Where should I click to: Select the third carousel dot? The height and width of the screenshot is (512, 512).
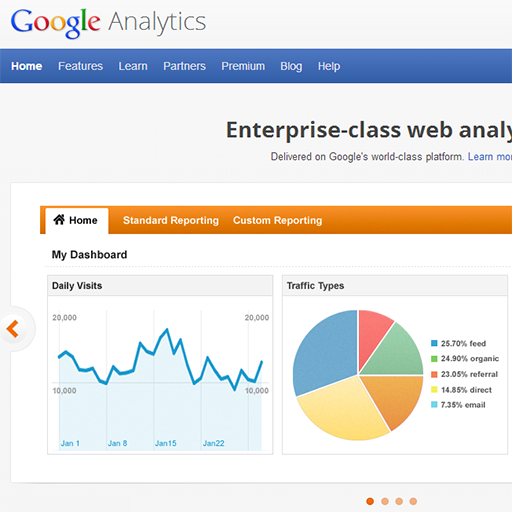point(399,501)
